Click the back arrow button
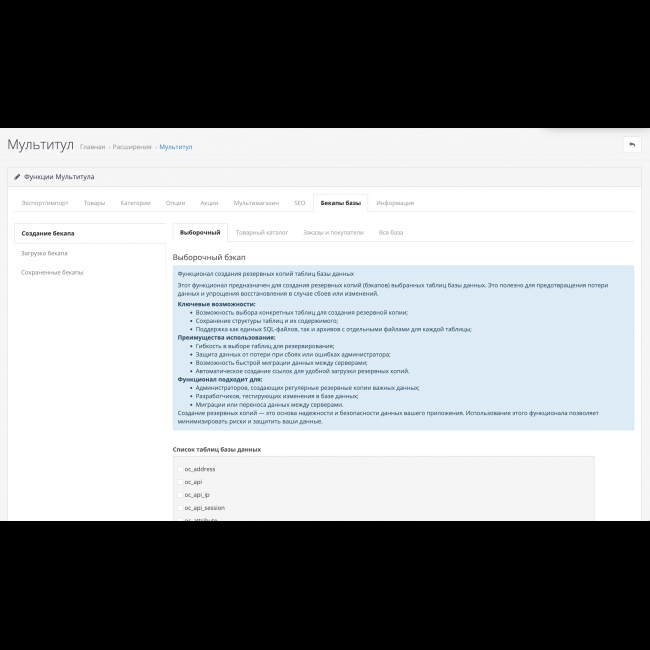Viewport: 650px width, 650px height. [x=631, y=145]
